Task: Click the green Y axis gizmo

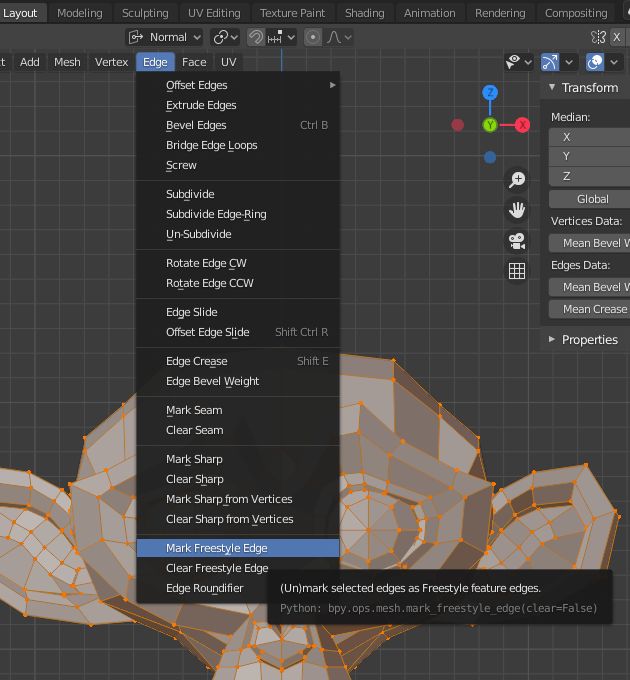Action: tap(490, 125)
